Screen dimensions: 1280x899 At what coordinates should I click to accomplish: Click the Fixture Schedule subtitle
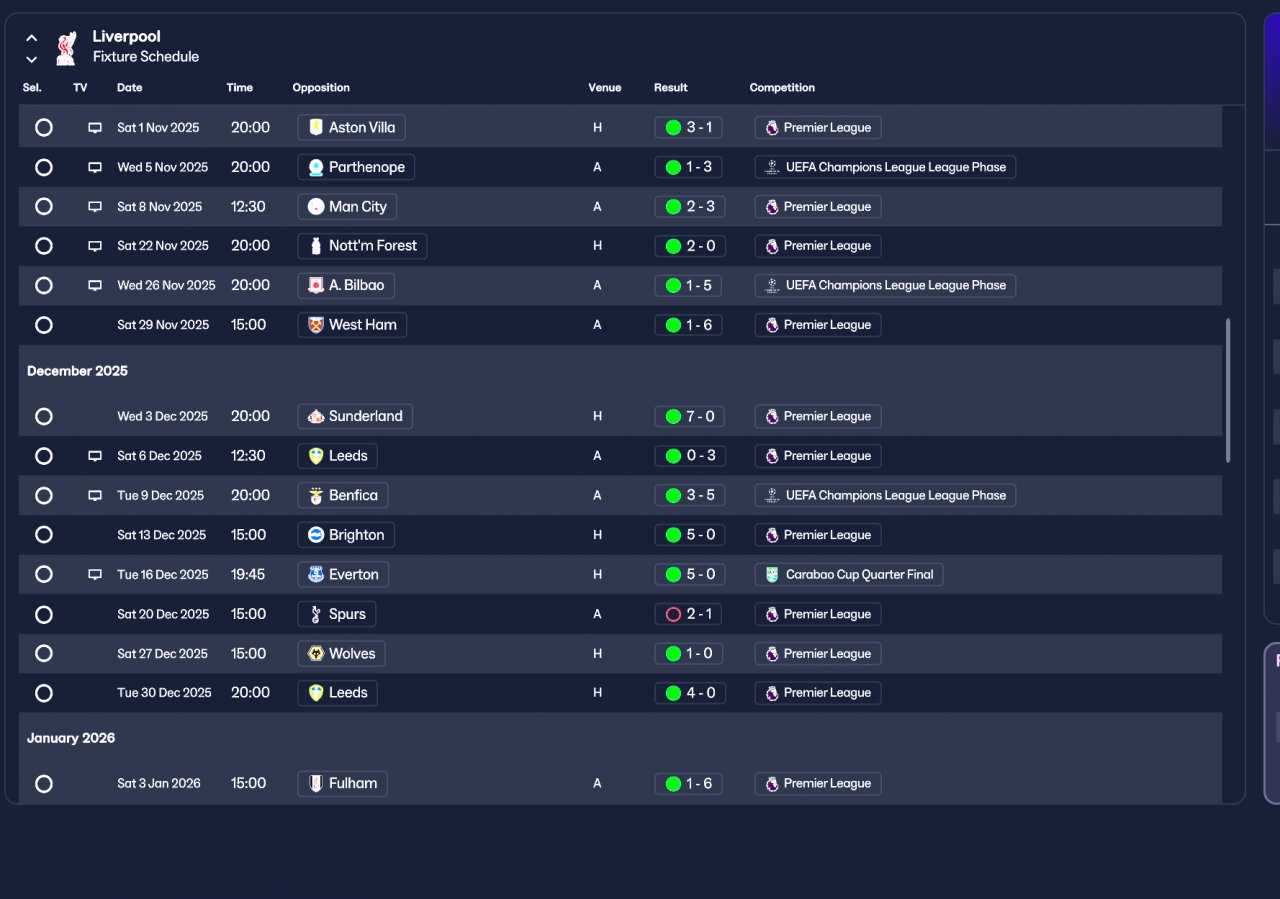[146, 57]
